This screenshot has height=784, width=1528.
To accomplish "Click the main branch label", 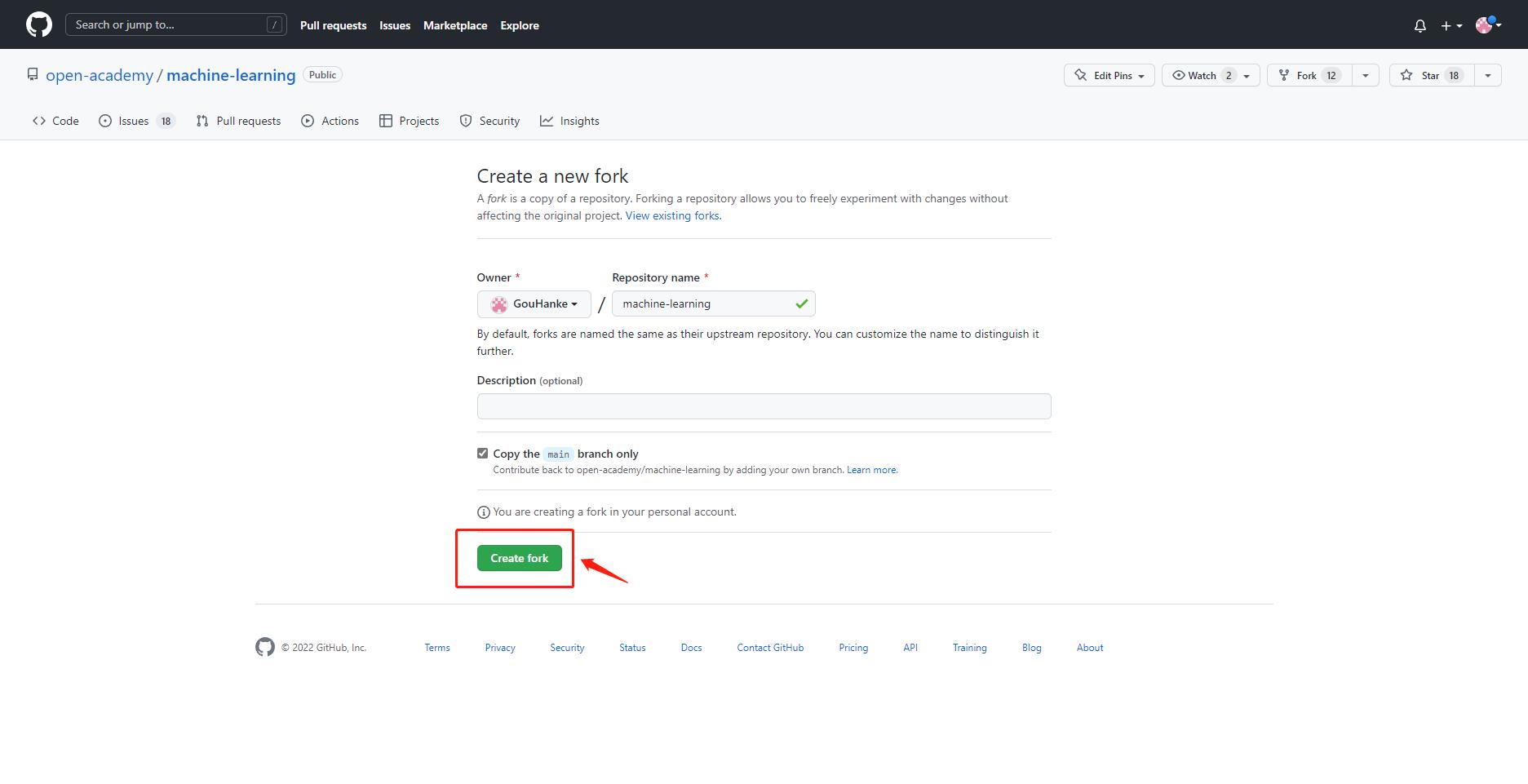I will (x=559, y=454).
